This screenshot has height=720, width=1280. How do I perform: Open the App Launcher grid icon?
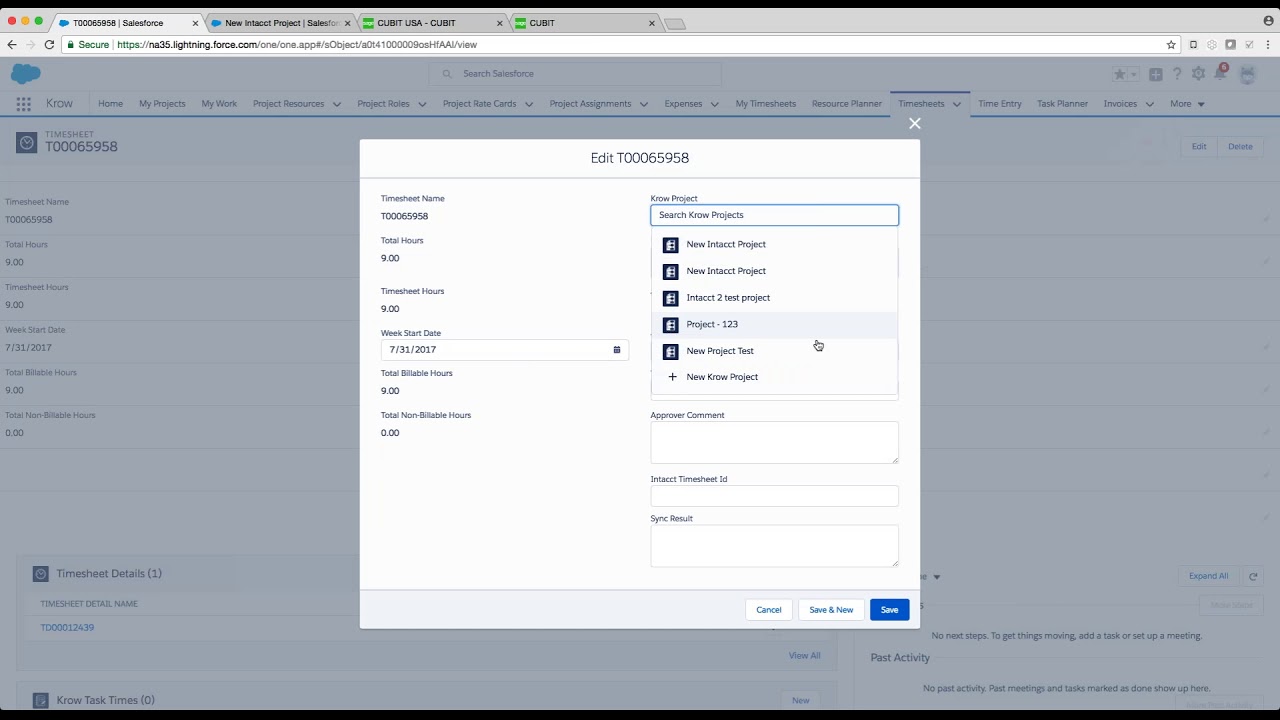point(23,104)
